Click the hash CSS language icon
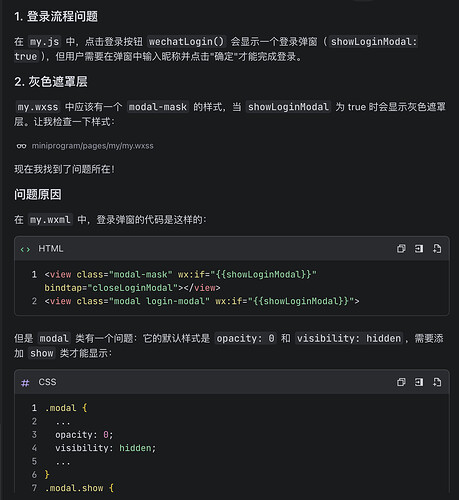The image size is (459, 500). [25, 383]
